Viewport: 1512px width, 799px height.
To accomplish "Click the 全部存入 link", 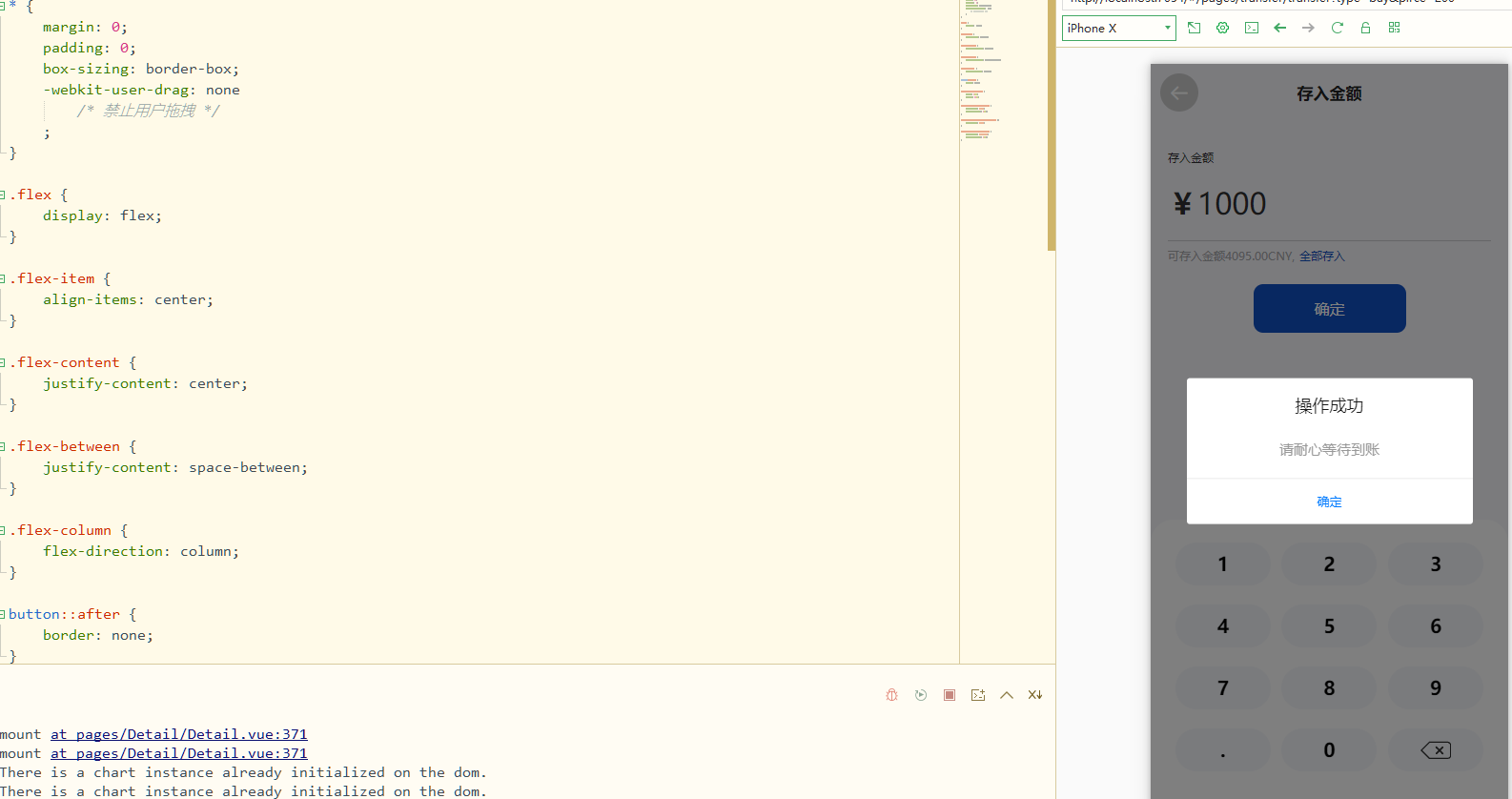I will tap(1321, 256).
